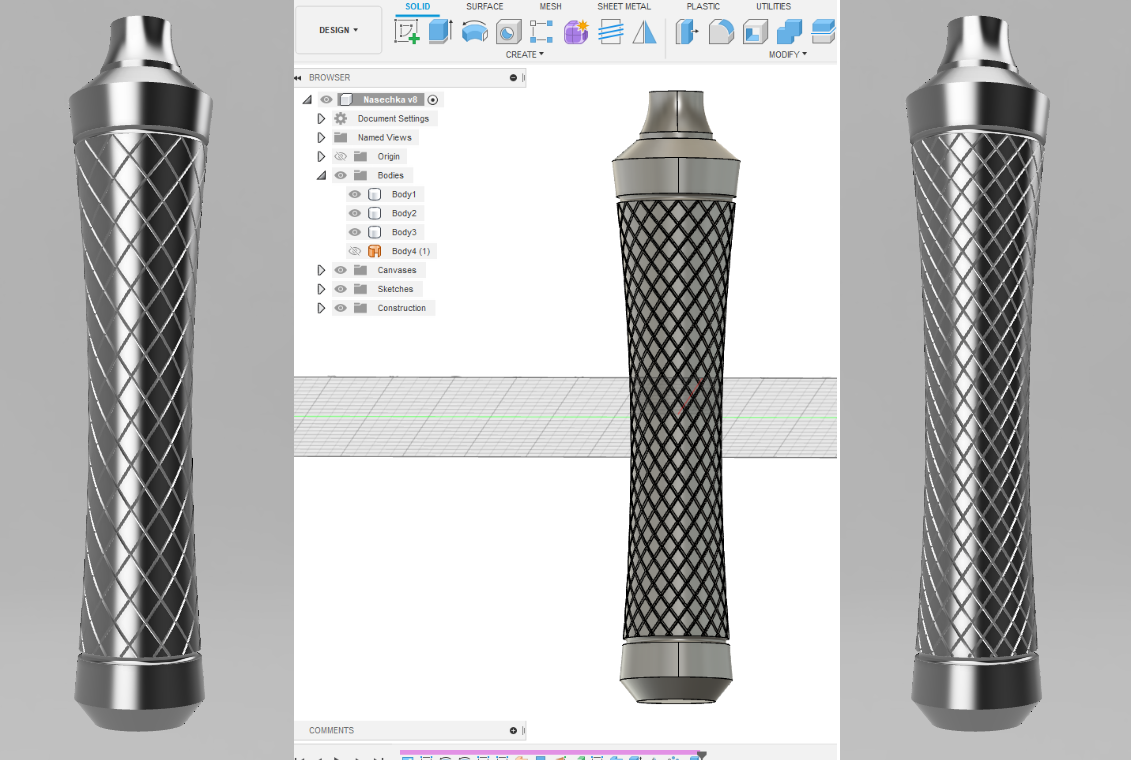Open the MODIFY panel dropdown

[x=788, y=55]
